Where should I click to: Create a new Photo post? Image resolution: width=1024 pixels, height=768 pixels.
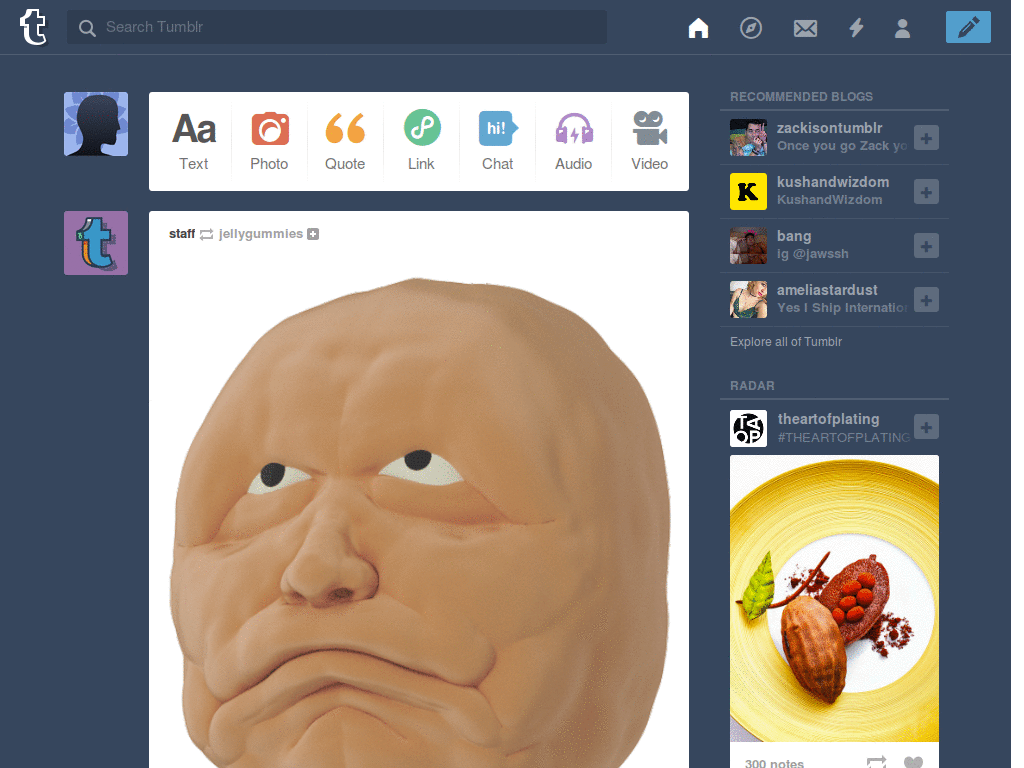pos(270,141)
